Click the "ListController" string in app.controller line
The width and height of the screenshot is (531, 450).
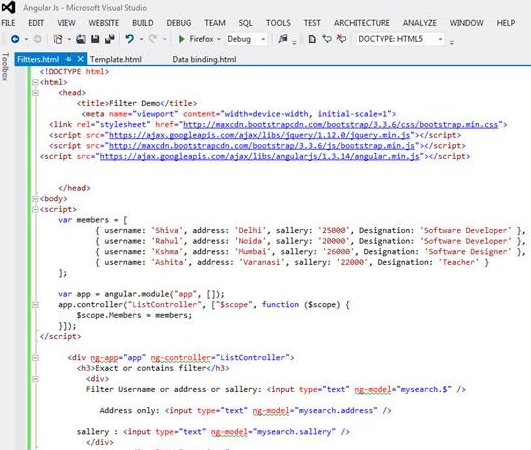(164, 305)
